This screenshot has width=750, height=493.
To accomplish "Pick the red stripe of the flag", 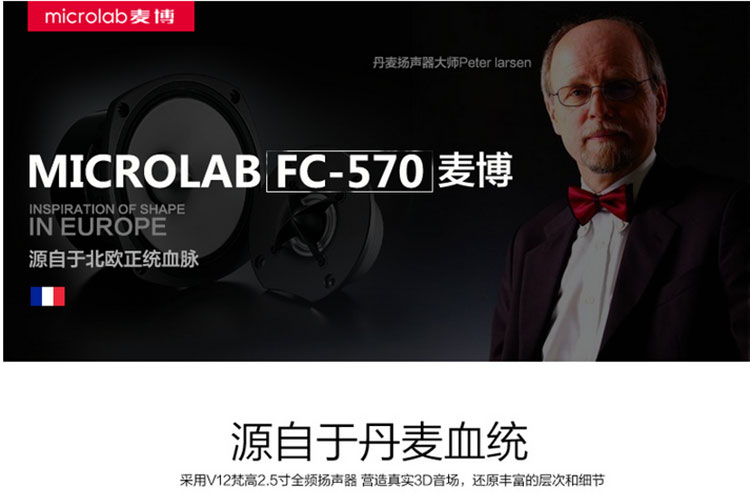I will click(x=59, y=296).
